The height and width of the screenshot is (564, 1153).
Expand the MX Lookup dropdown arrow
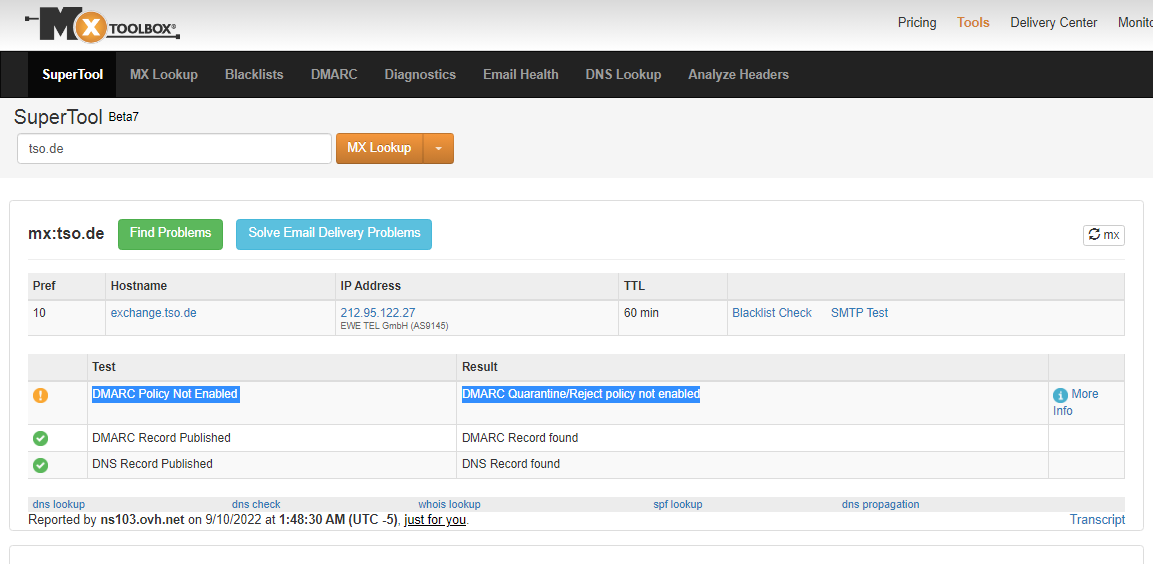tap(439, 149)
